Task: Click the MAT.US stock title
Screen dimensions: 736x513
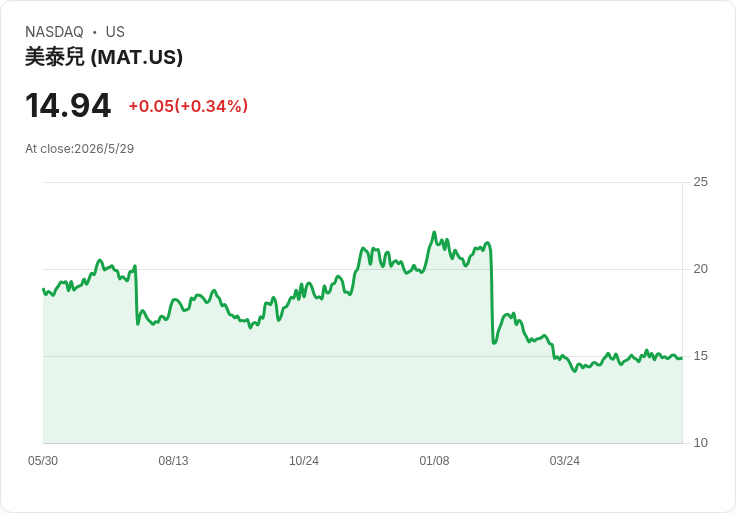Action: [104, 57]
